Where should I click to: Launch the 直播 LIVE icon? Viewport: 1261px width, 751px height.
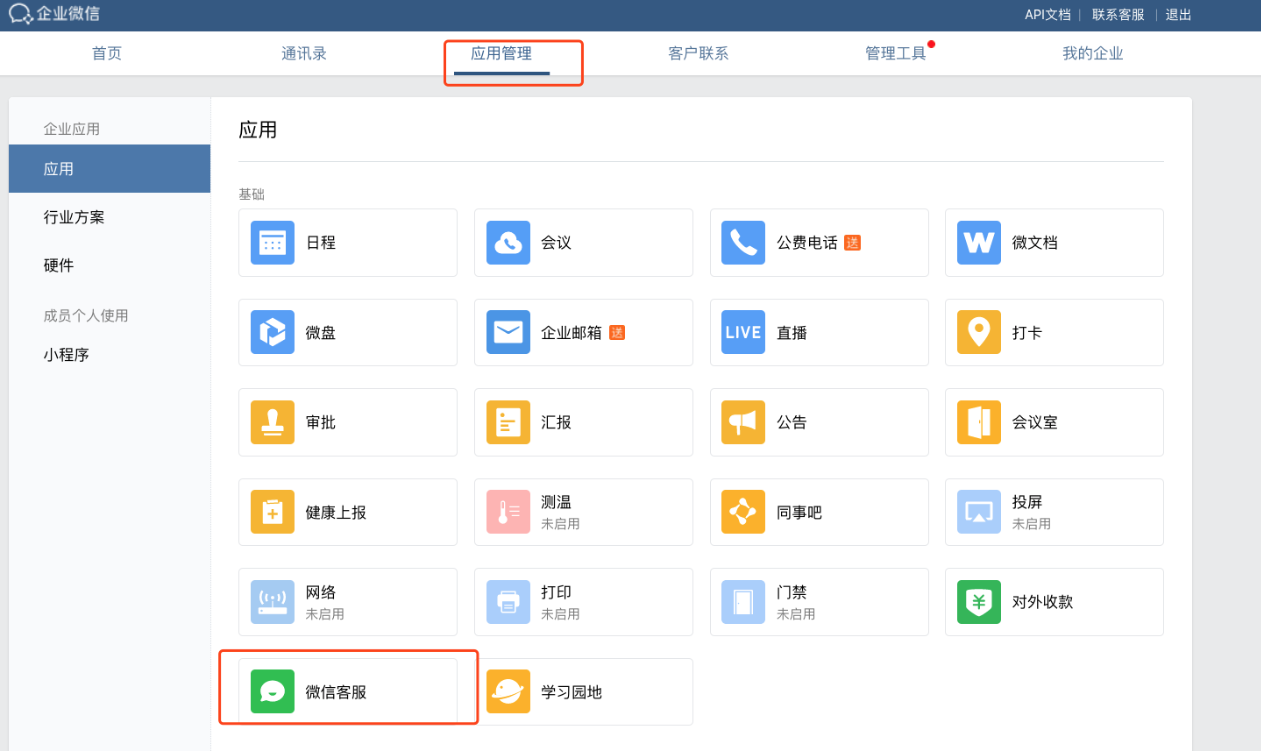click(x=743, y=333)
